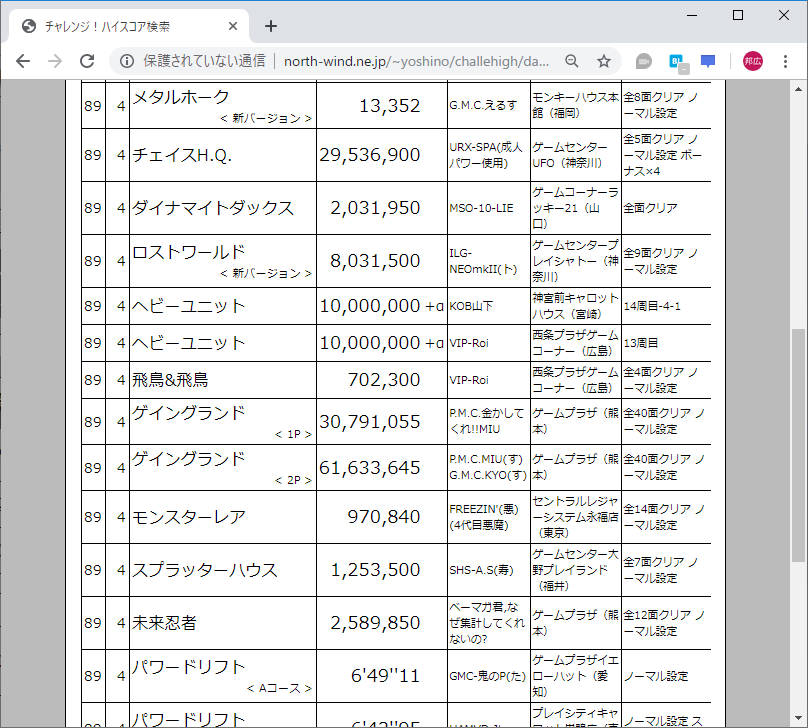Maximize the browser window
This screenshot has height=728, width=808.
[x=738, y=15]
